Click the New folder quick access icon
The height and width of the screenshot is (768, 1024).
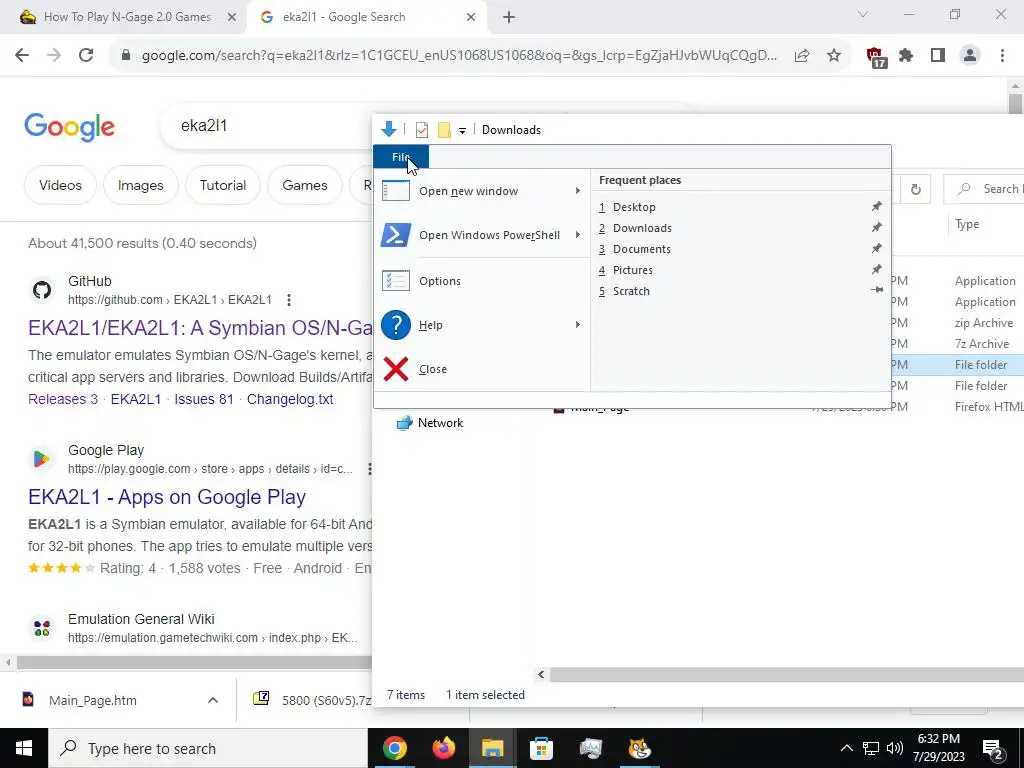pyautogui.click(x=444, y=130)
